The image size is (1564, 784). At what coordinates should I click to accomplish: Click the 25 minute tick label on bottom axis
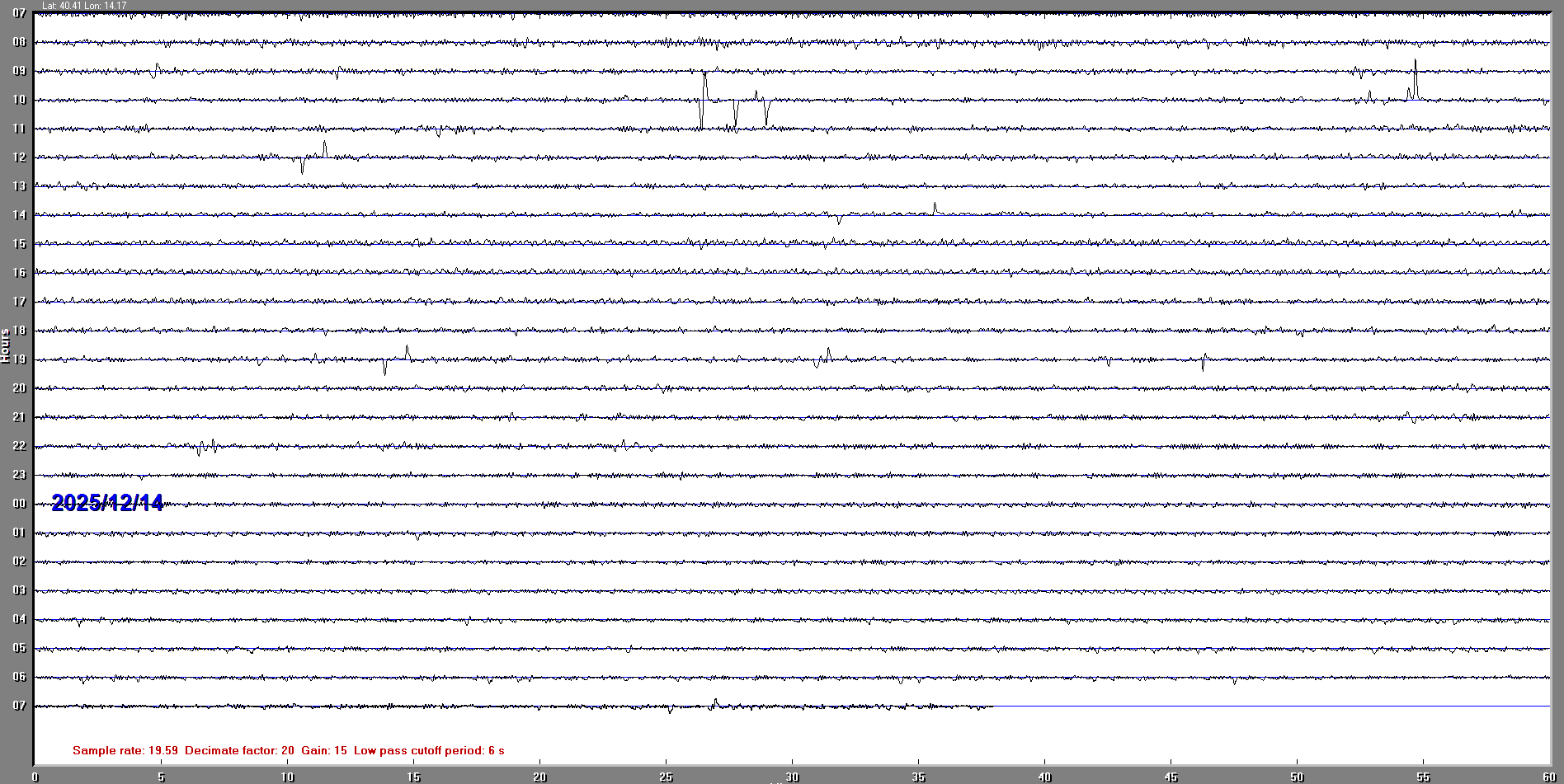pyautogui.click(x=666, y=777)
